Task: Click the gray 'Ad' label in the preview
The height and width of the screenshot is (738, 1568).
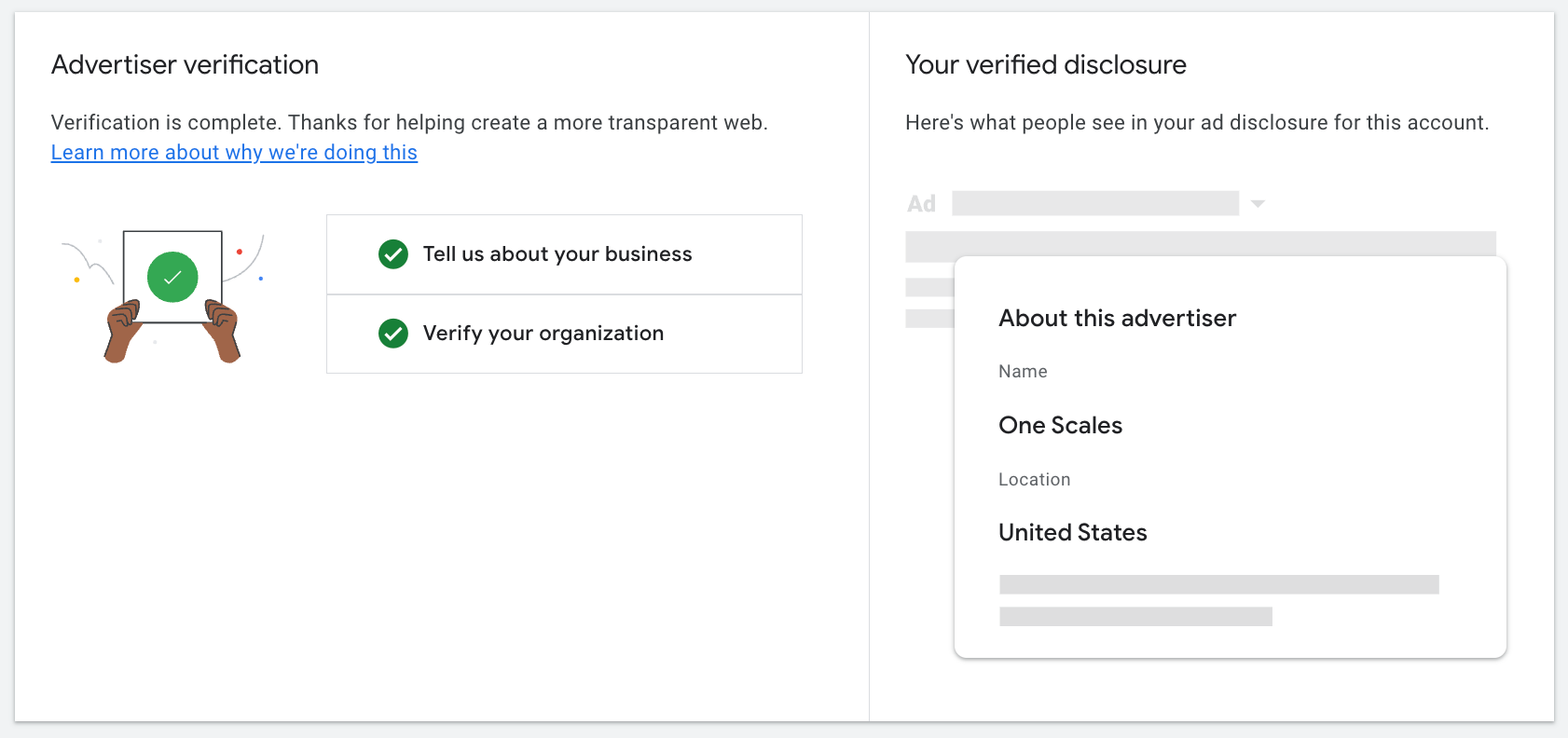Action: coord(921,204)
